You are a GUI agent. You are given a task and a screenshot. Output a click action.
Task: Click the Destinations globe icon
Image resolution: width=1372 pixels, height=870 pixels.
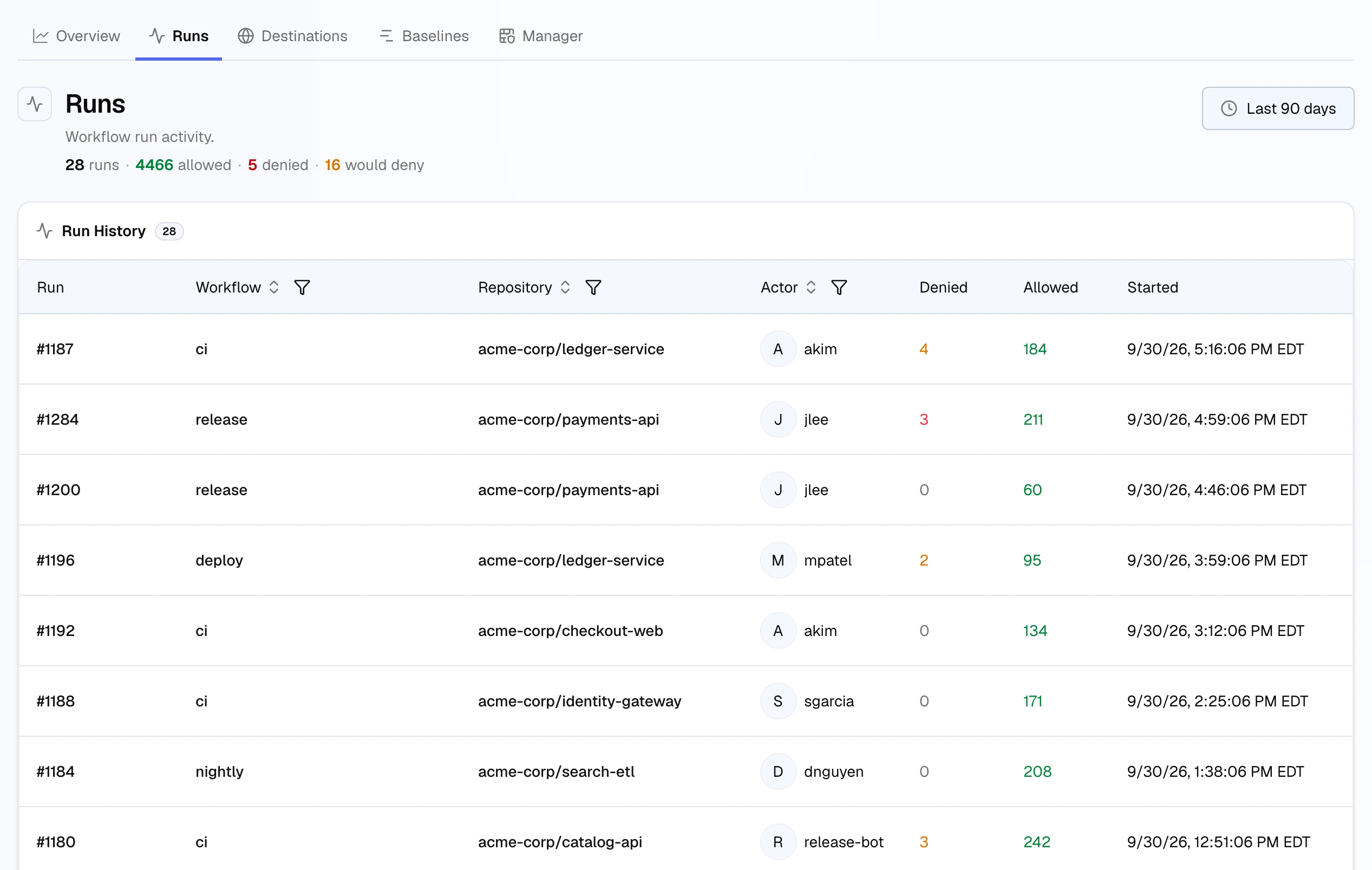(246, 36)
